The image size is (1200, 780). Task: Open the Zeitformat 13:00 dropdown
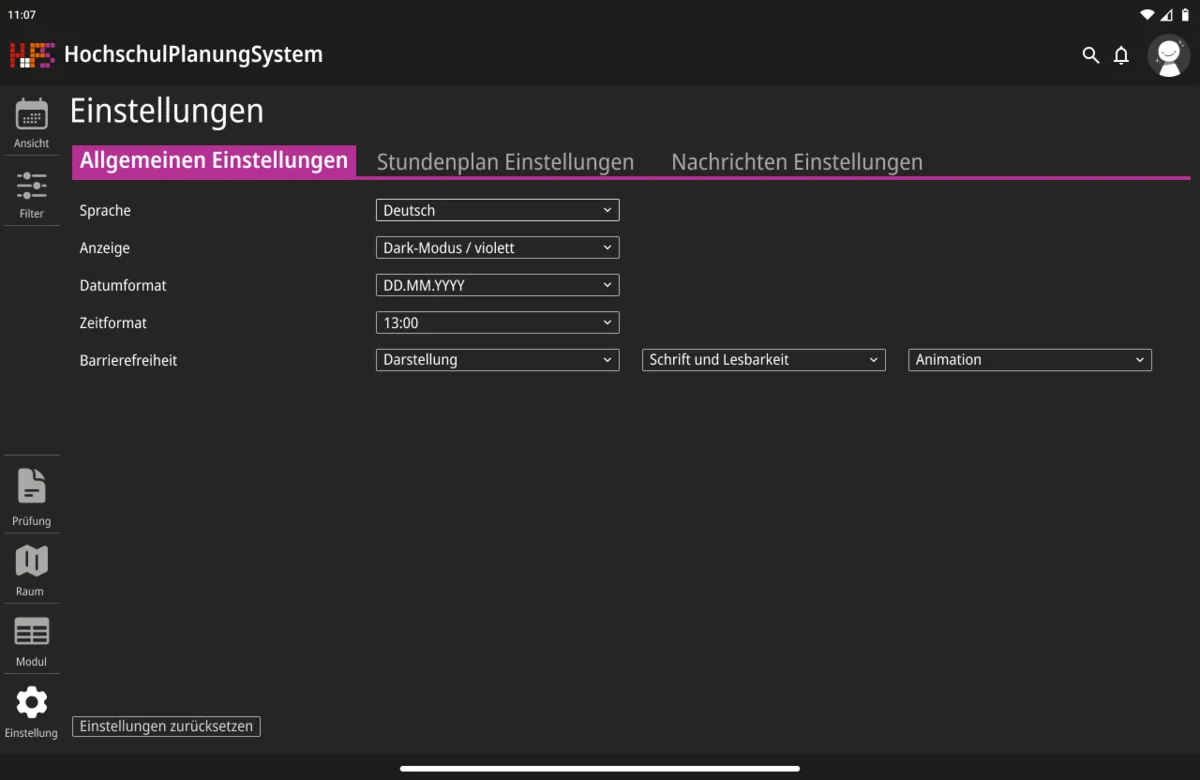(497, 323)
